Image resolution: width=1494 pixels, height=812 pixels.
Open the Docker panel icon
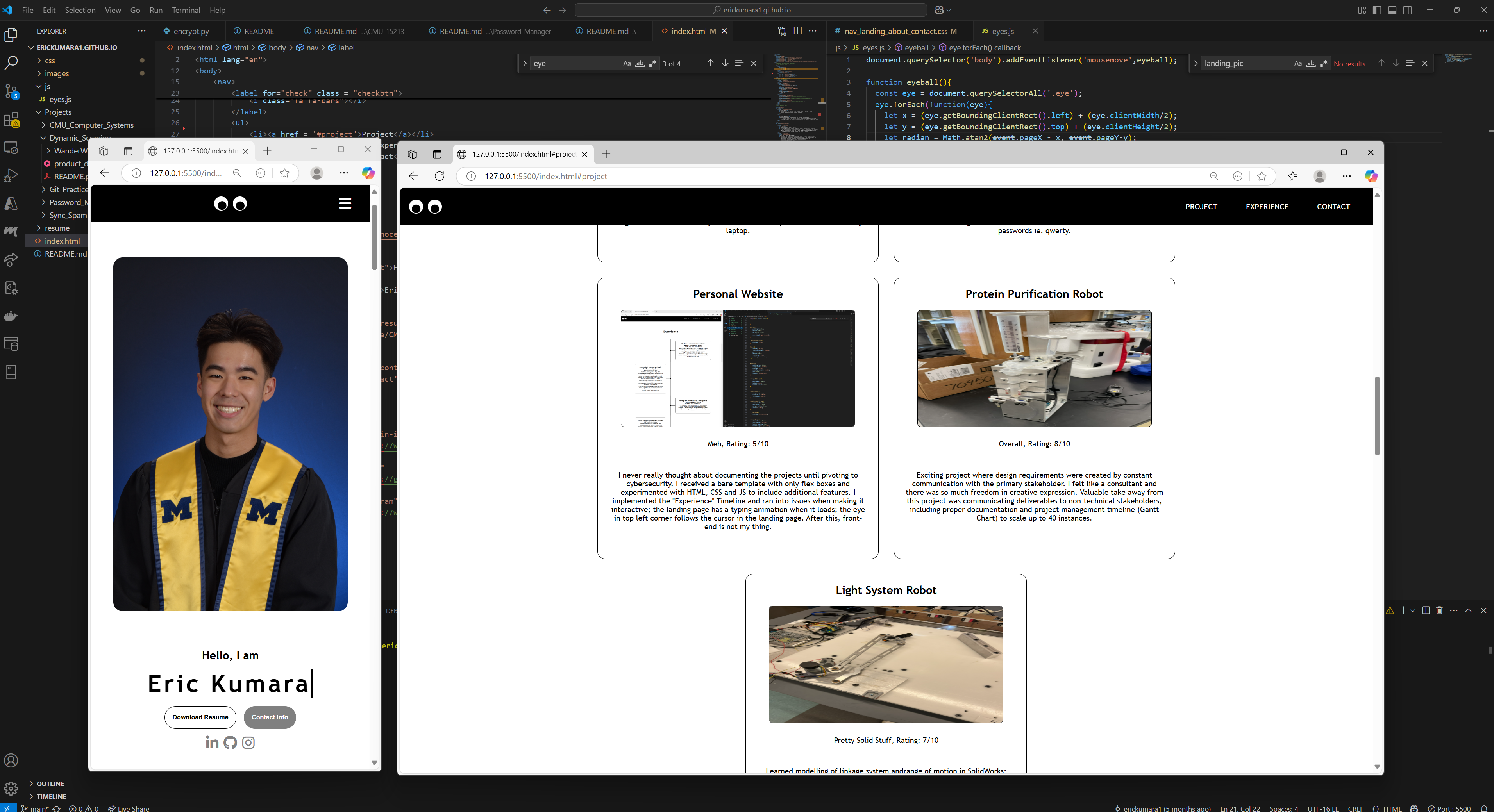(x=11, y=316)
